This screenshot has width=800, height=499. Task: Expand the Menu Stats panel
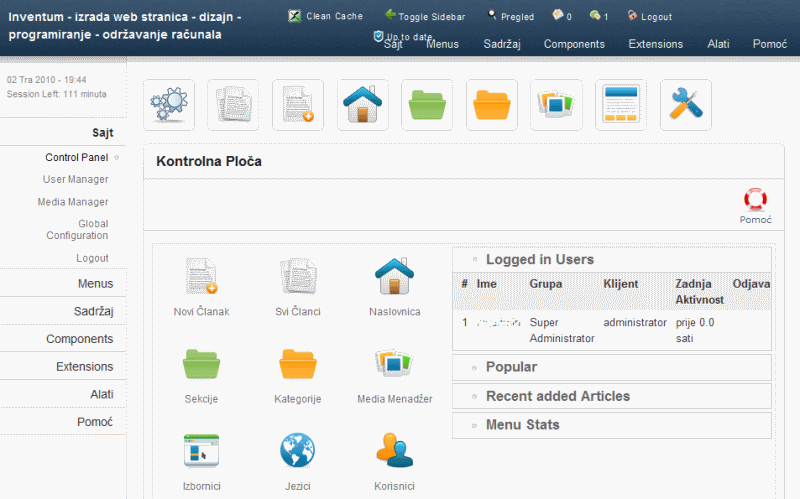(x=522, y=425)
